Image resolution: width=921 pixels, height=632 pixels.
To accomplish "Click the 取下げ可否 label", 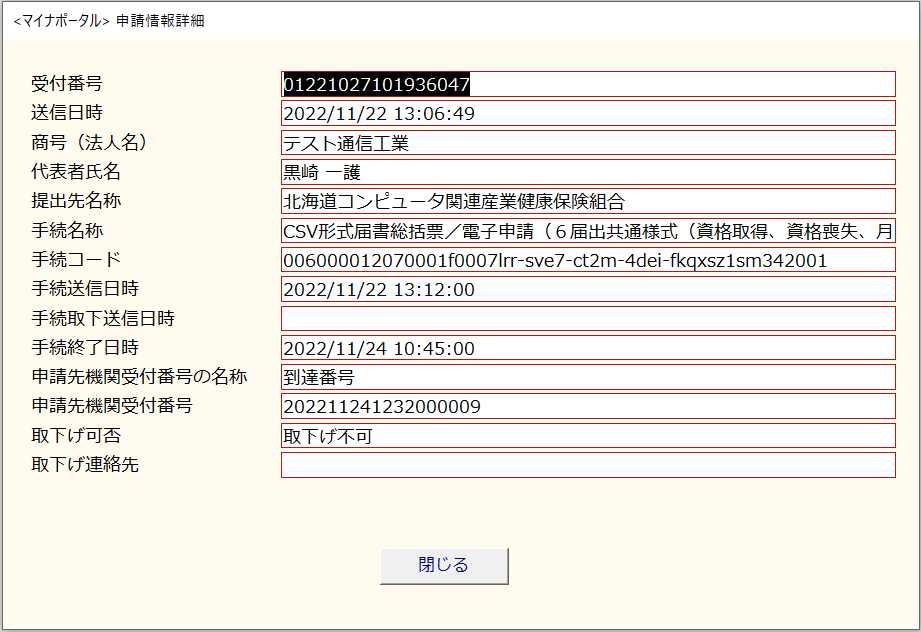I will point(76,436).
